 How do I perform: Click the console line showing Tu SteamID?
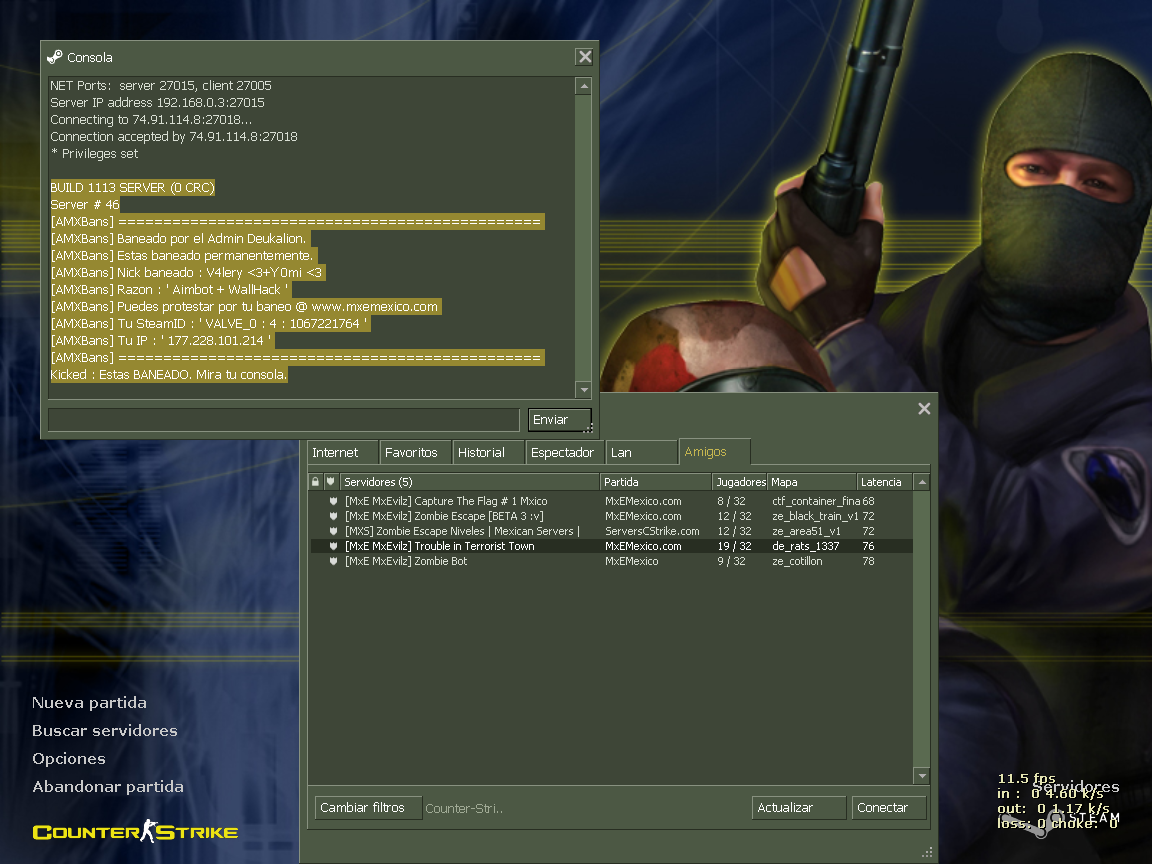pos(209,323)
